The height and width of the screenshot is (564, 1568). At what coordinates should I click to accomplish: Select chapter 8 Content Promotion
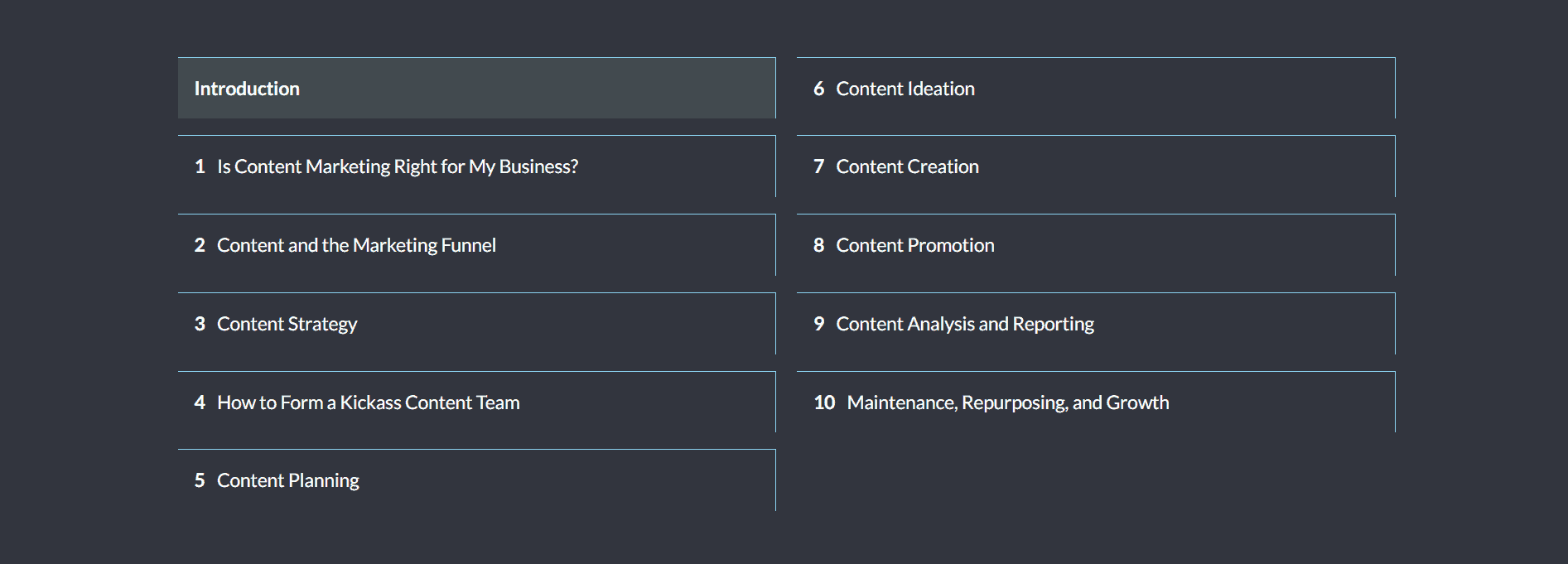tap(1096, 245)
